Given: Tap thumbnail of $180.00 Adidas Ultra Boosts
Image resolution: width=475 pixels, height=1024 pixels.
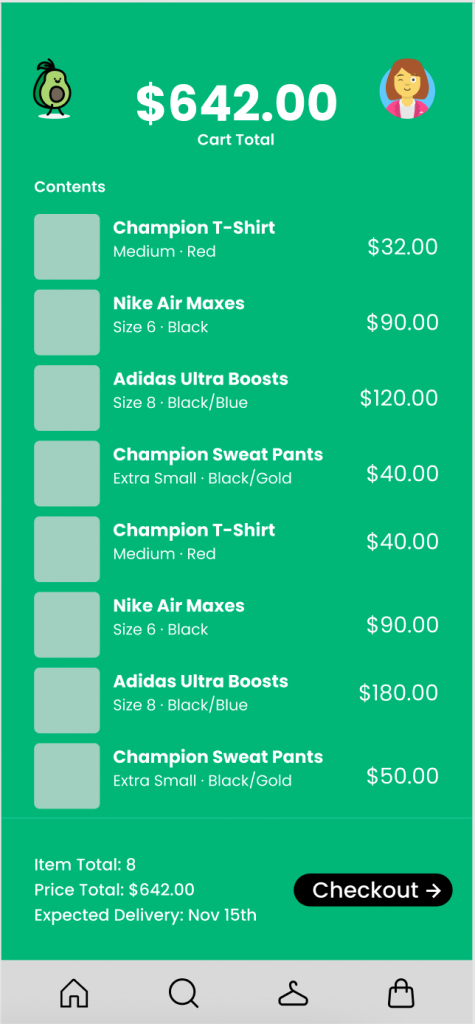Looking at the screenshot, I should [67, 700].
